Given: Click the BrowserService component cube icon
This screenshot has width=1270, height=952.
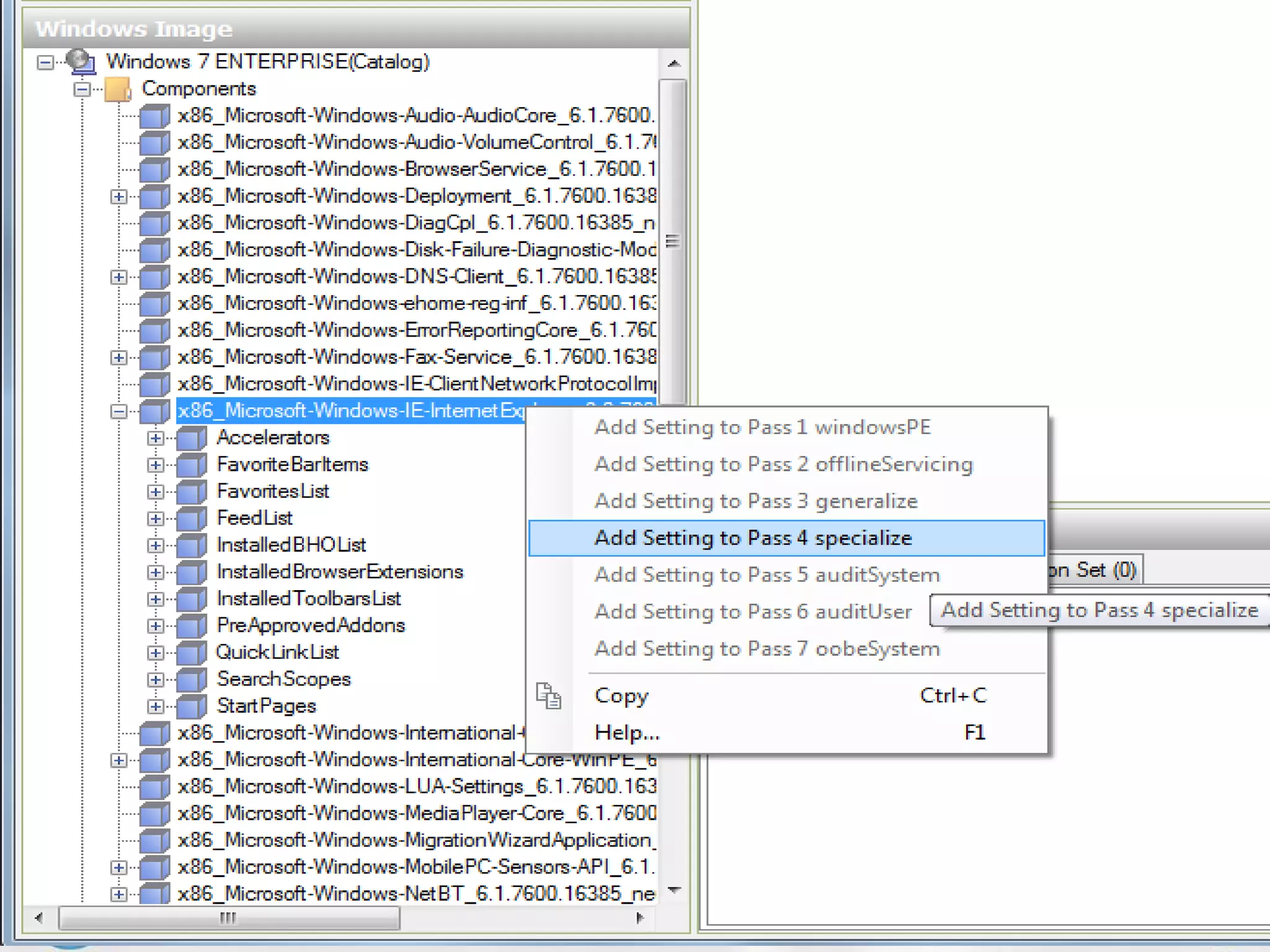Looking at the screenshot, I should 154,169.
